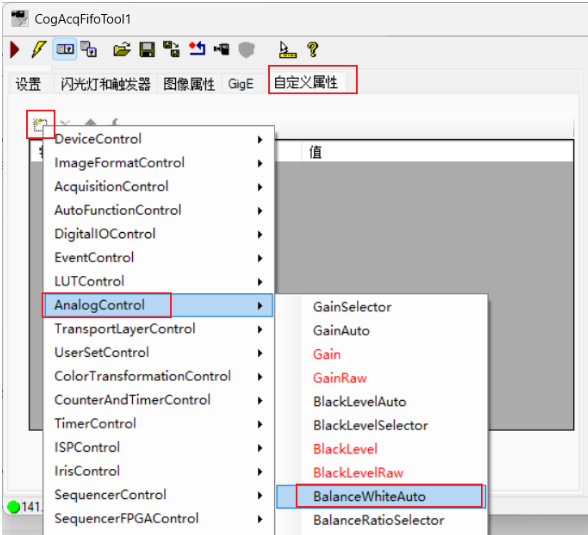Open the 自定义属性 tab
Viewport: 588px width, 535px height.
tap(306, 82)
